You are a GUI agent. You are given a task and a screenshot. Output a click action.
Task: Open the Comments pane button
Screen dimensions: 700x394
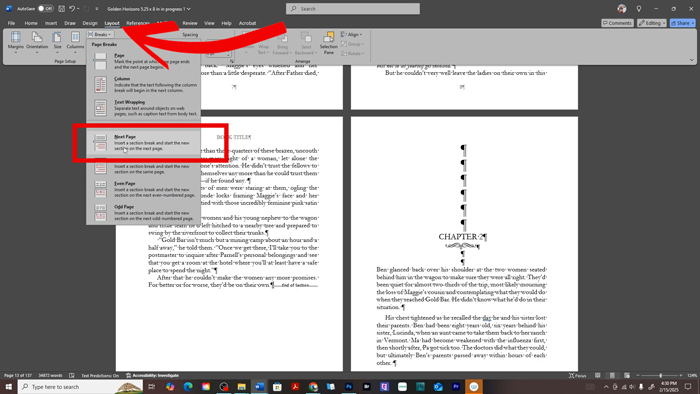click(x=617, y=23)
